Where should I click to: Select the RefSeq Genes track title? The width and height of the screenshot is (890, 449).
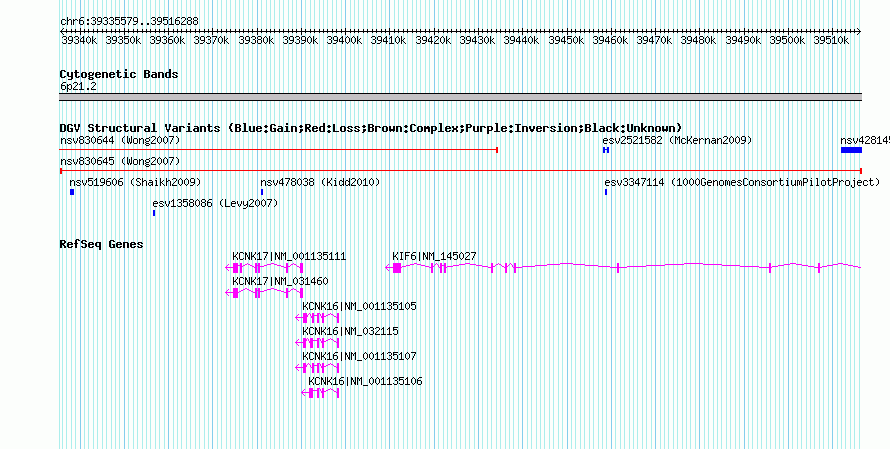tap(101, 245)
